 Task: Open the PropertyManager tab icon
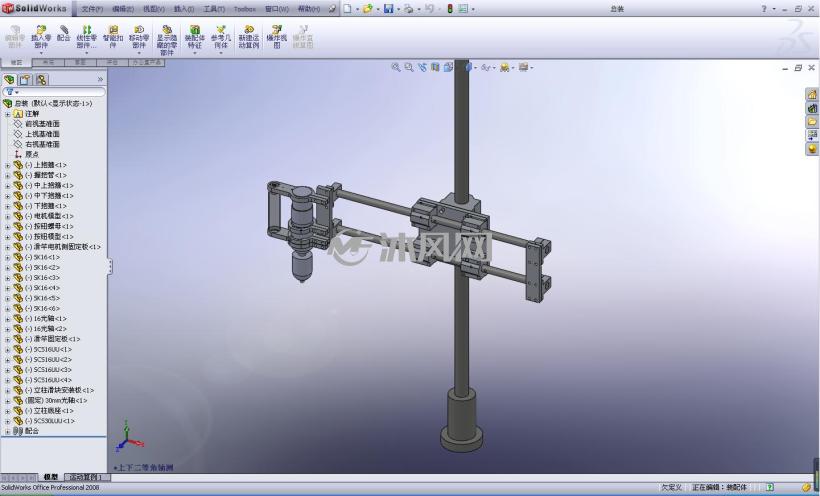pos(25,80)
